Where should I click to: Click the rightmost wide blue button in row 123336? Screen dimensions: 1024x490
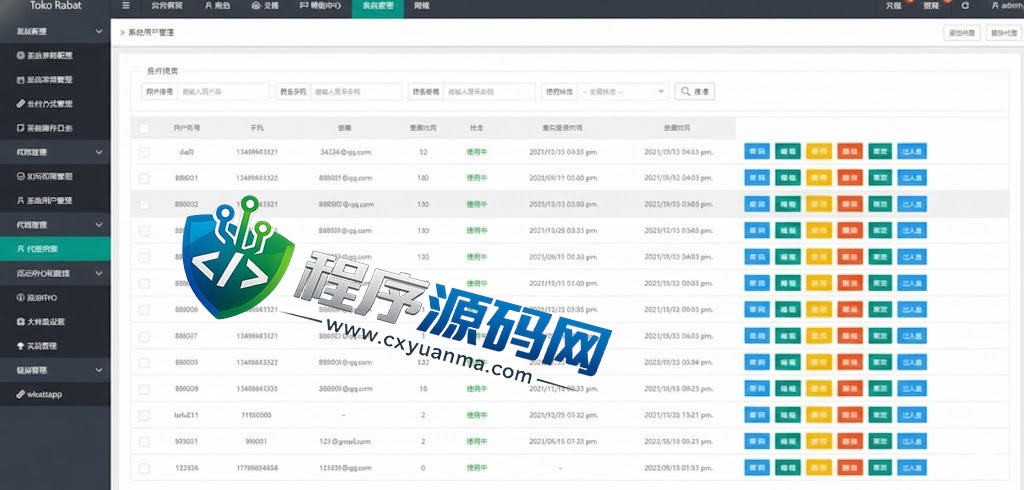point(912,468)
